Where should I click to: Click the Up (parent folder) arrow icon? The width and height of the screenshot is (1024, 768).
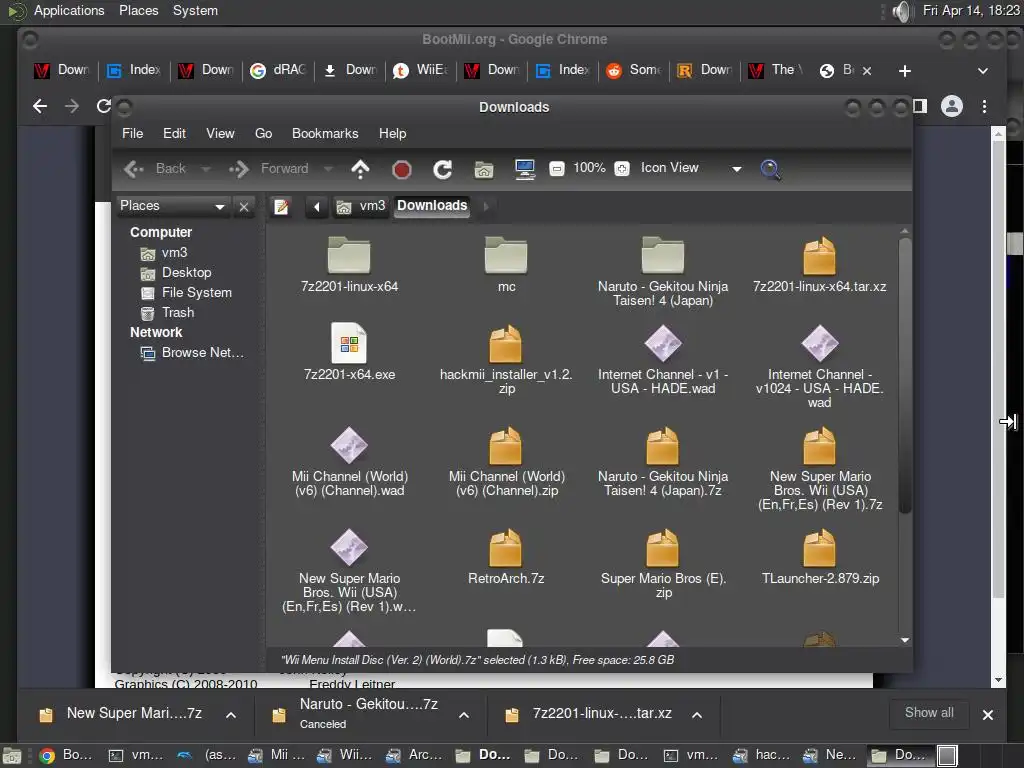point(360,169)
